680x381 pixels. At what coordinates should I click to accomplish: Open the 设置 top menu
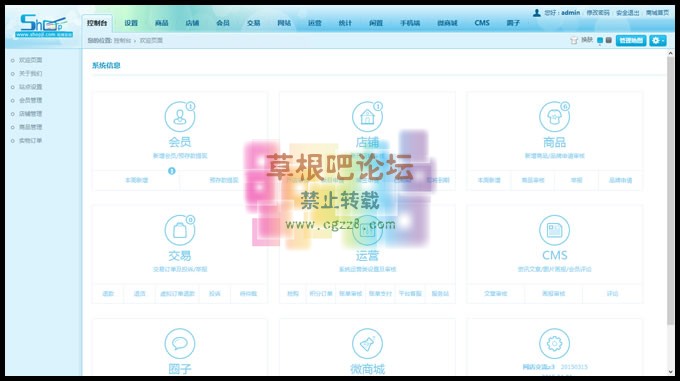pyautogui.click(x=131, y=23)
